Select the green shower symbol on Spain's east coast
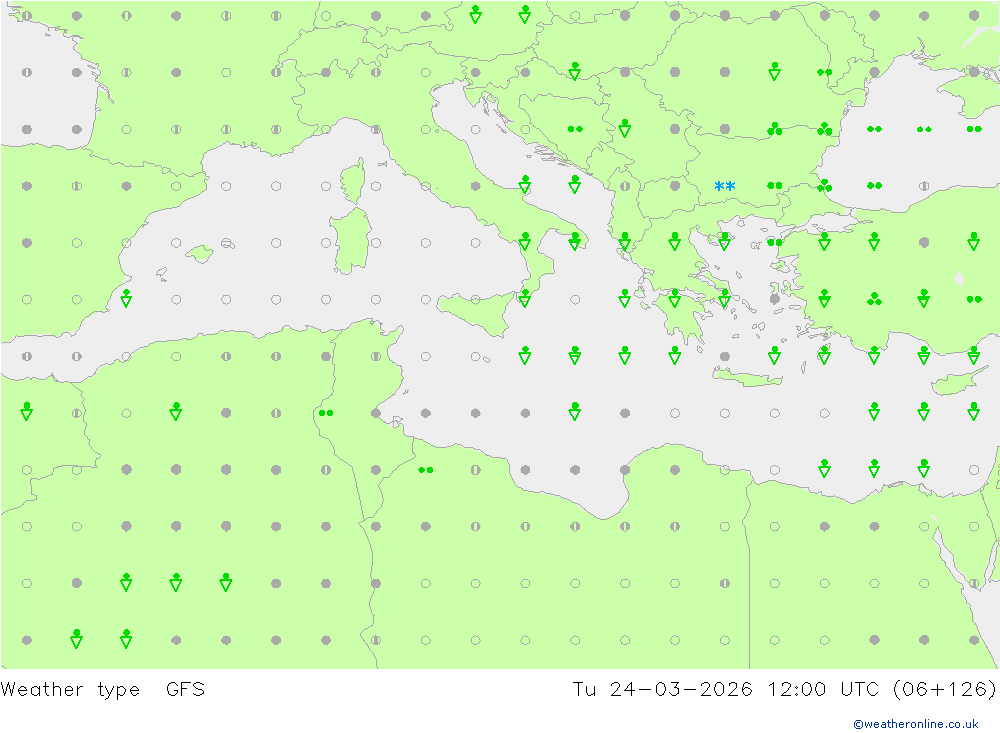The height and width of the screenshot is (733, 1000). (126, 298)
